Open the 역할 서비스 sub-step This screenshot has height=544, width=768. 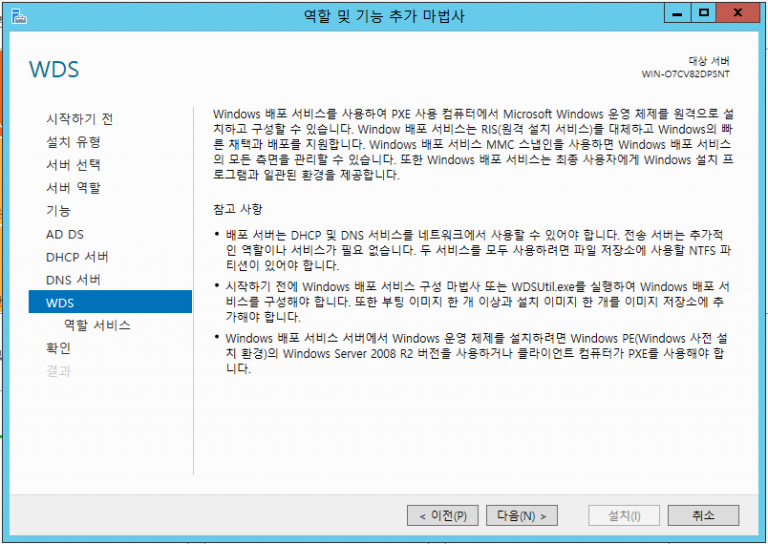point(97,325)
